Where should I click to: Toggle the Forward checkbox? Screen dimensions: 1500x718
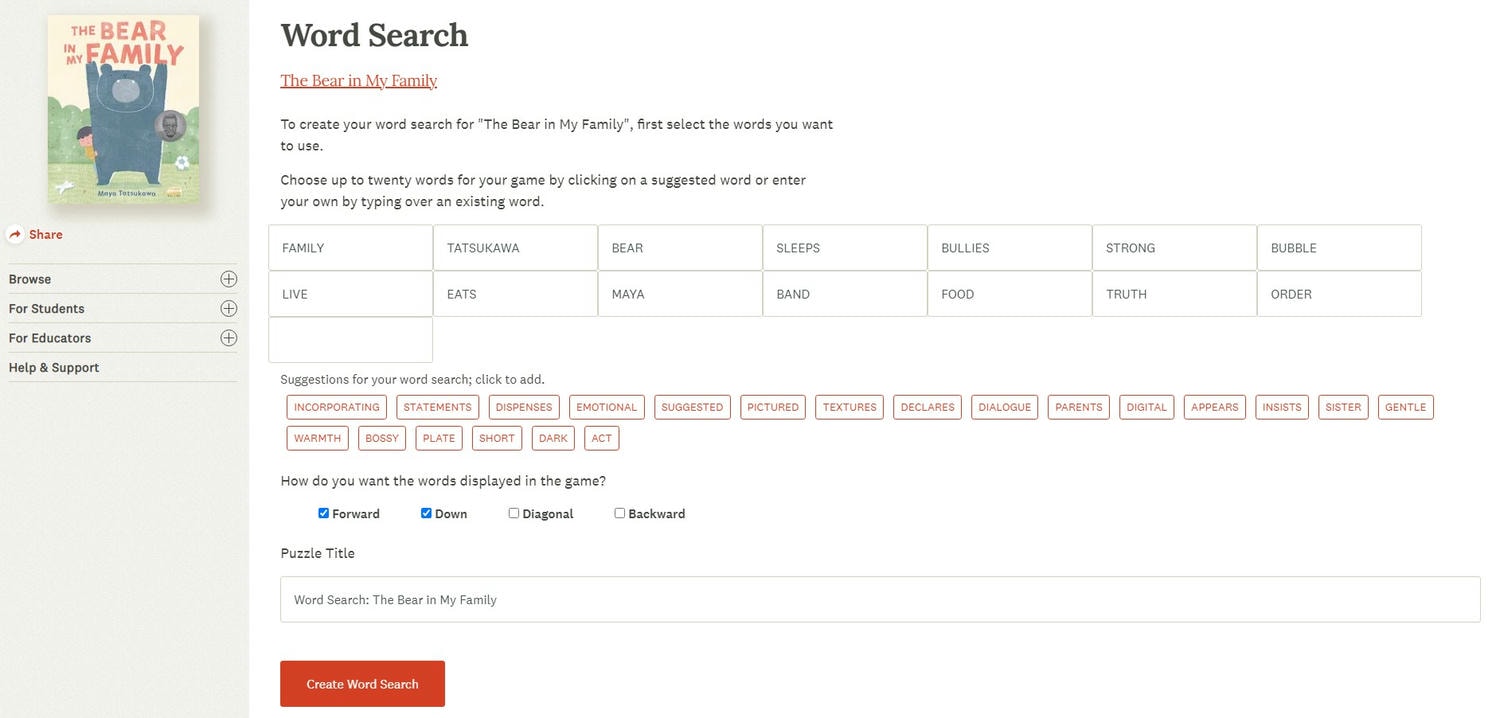click(x=323, y=513)
